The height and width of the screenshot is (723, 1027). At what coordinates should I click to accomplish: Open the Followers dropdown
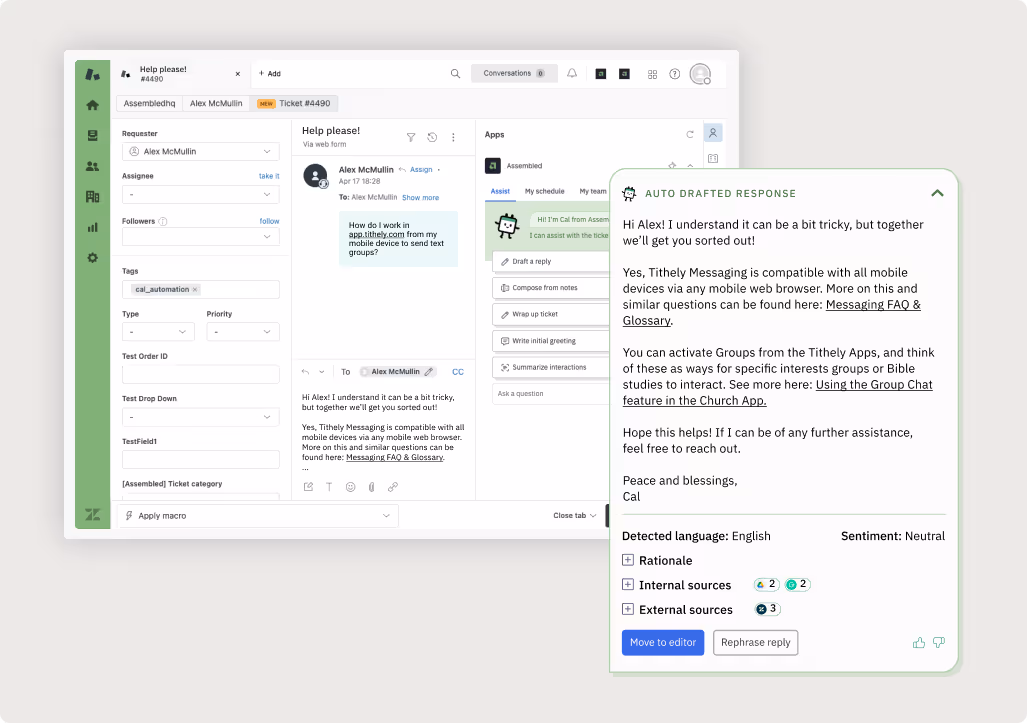200,236
